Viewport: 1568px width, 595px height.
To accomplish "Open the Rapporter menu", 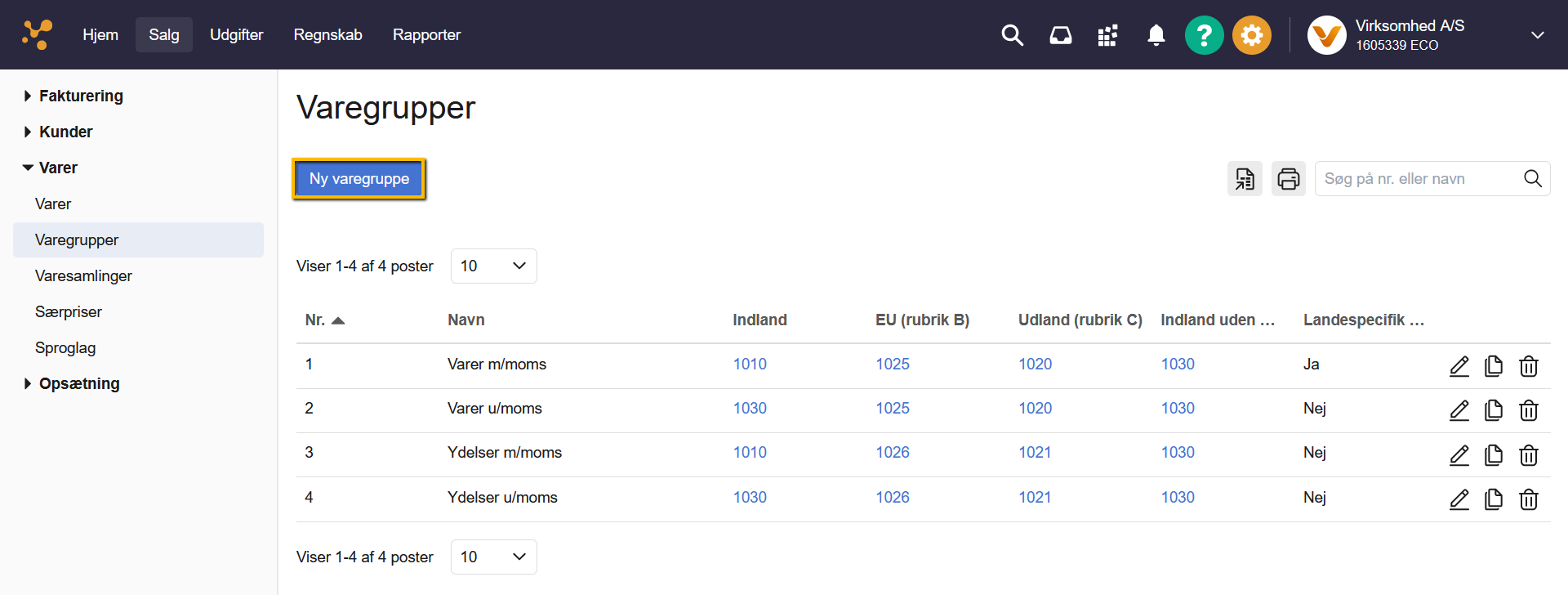I will click(x=426, y=35).
